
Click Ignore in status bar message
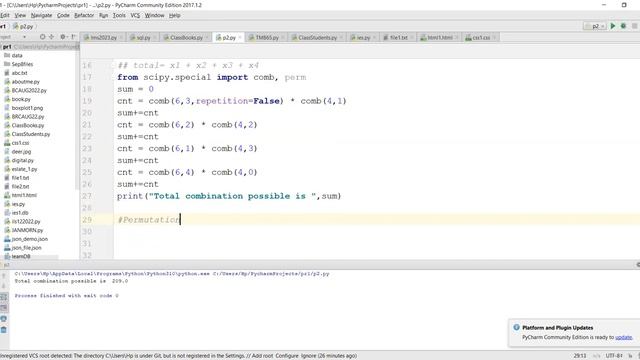point(308,356)
